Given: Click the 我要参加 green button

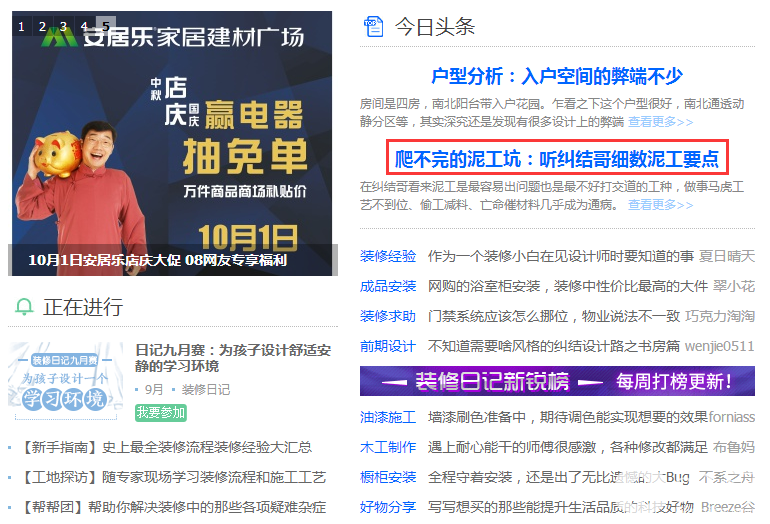Looking at the screenshot, I should tap(161, 413).
